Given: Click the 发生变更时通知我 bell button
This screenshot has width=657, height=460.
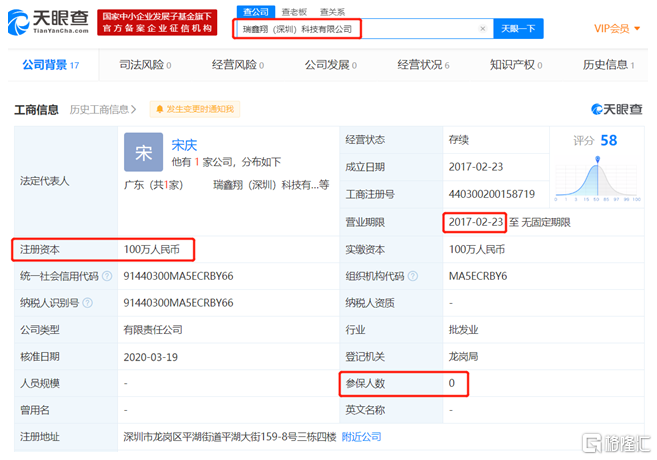Looking at the screenshot, I should (195, 109).
